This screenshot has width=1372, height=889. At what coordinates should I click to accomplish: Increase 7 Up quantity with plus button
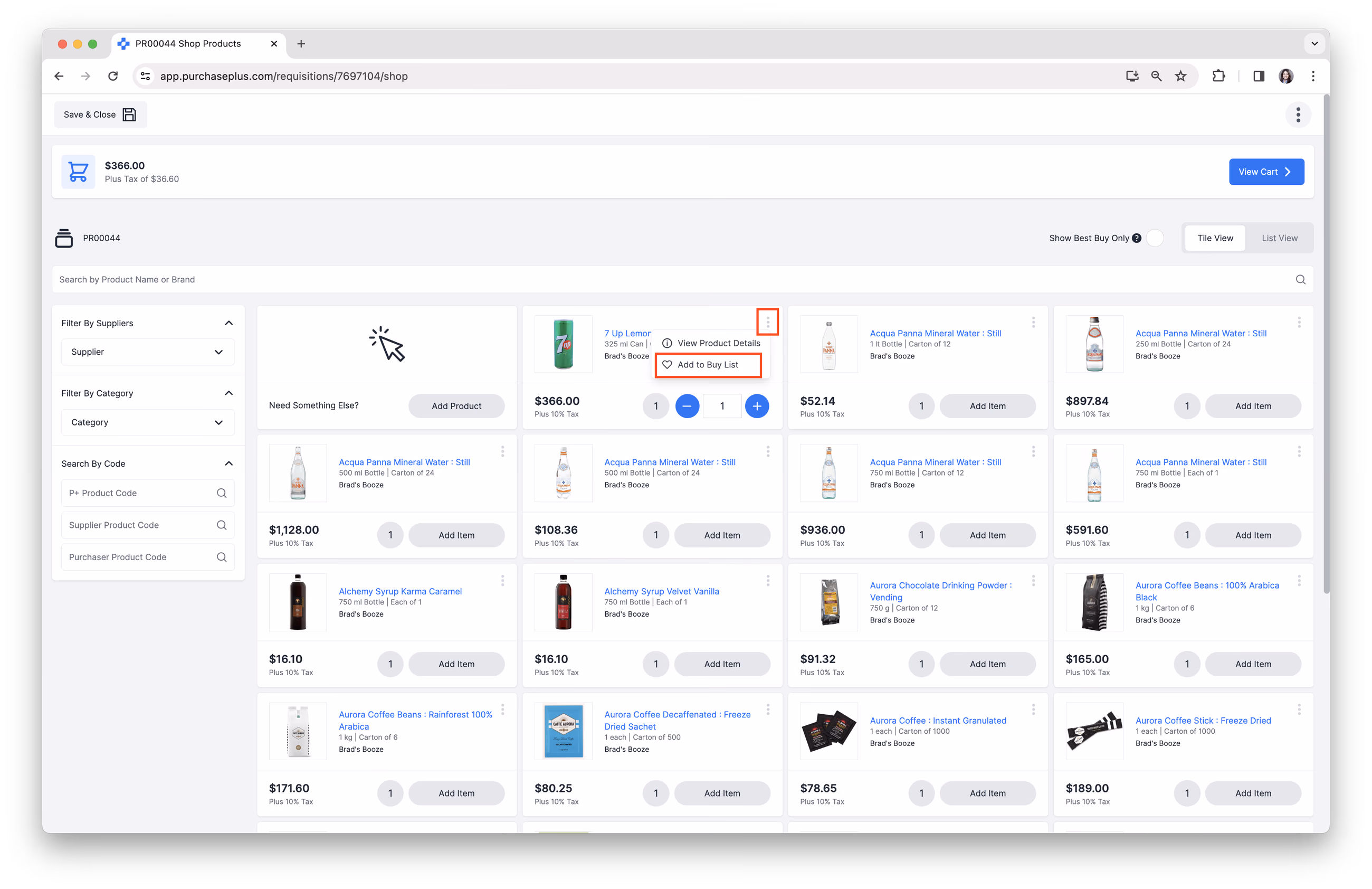(x=756, y=406)
